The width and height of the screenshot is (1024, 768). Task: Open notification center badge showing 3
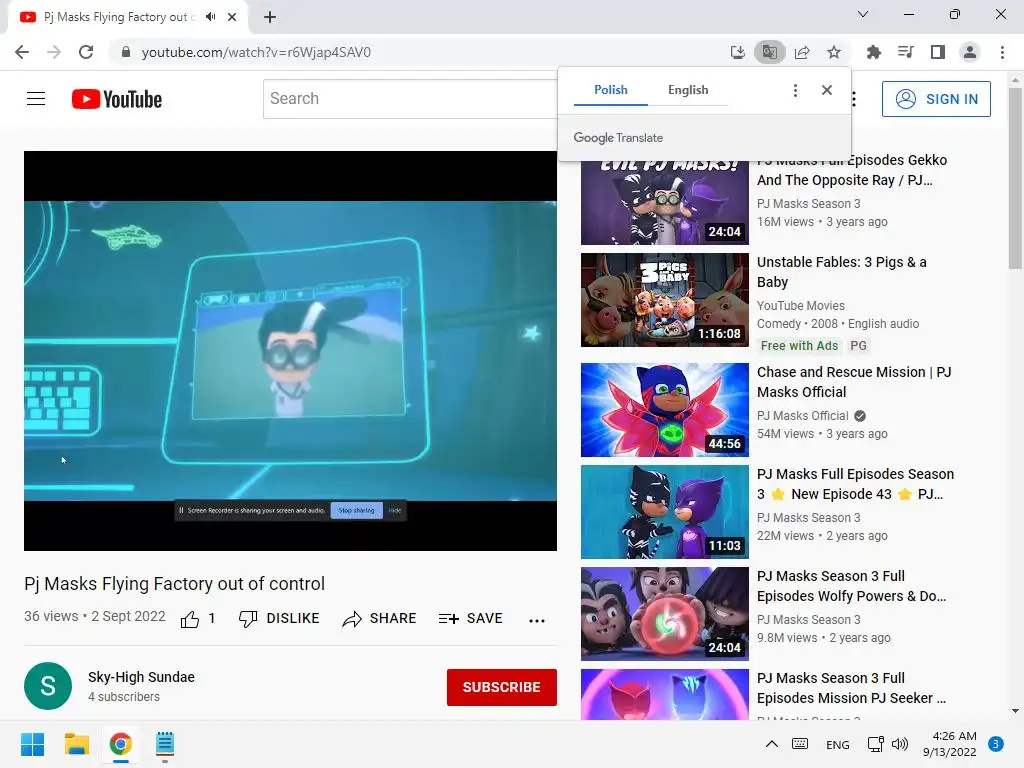(x=996, y=744)
